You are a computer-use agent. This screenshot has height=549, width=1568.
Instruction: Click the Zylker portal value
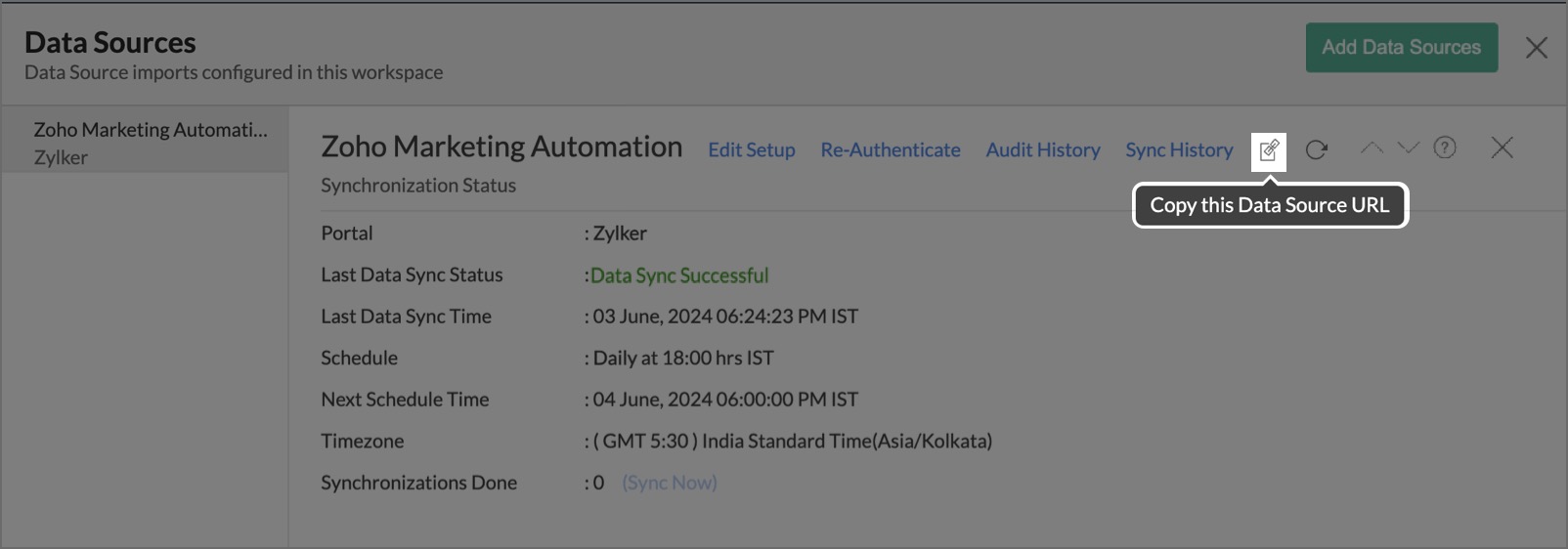620,233
